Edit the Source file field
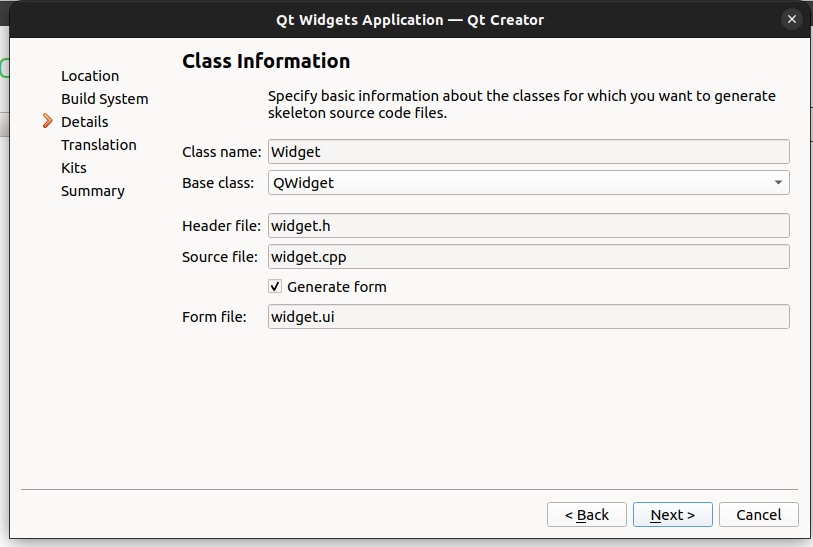This screenshot has width=813, height=547. click(528, 257)
